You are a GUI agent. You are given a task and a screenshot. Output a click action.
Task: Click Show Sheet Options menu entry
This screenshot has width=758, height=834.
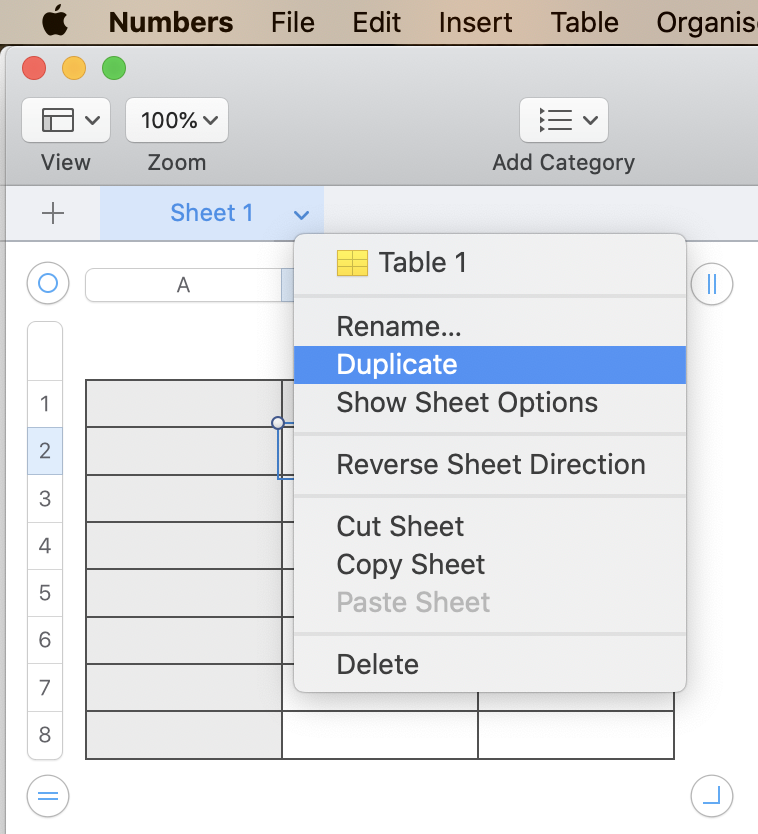click(x=467, y=403)
